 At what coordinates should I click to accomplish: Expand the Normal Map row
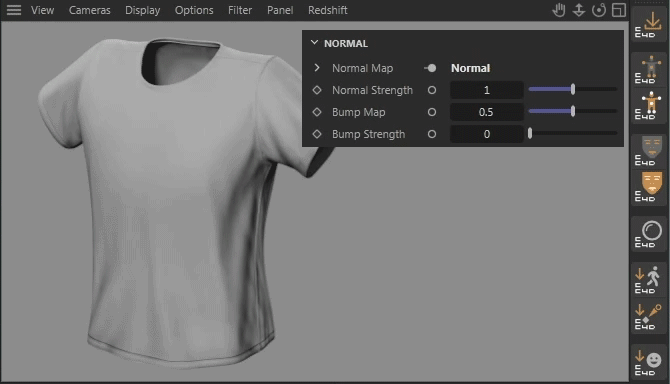[317, 68]
